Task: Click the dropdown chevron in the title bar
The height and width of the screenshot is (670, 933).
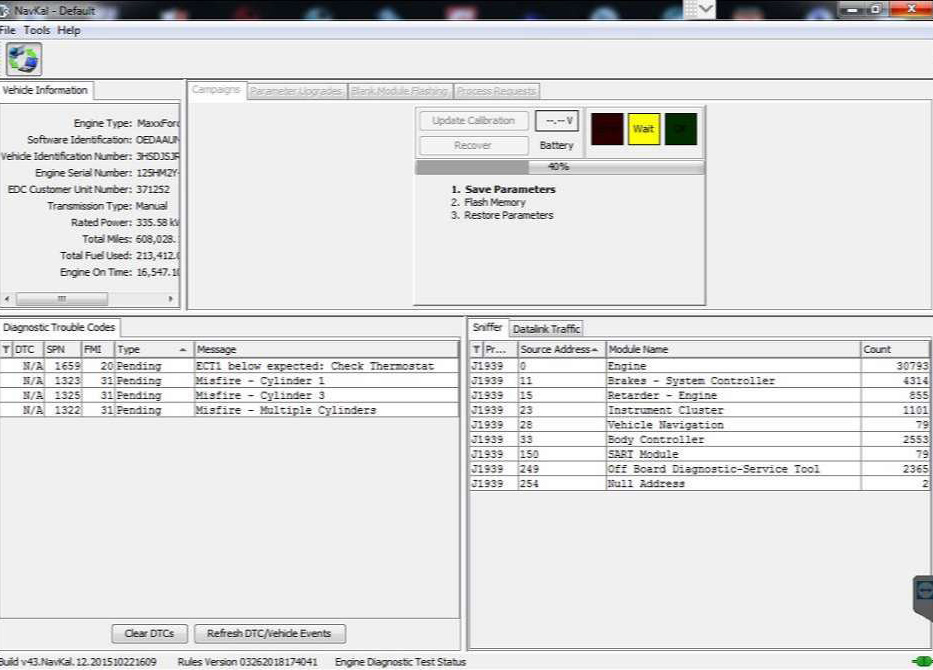Action: pyautogui.click(x=706, y=9)
